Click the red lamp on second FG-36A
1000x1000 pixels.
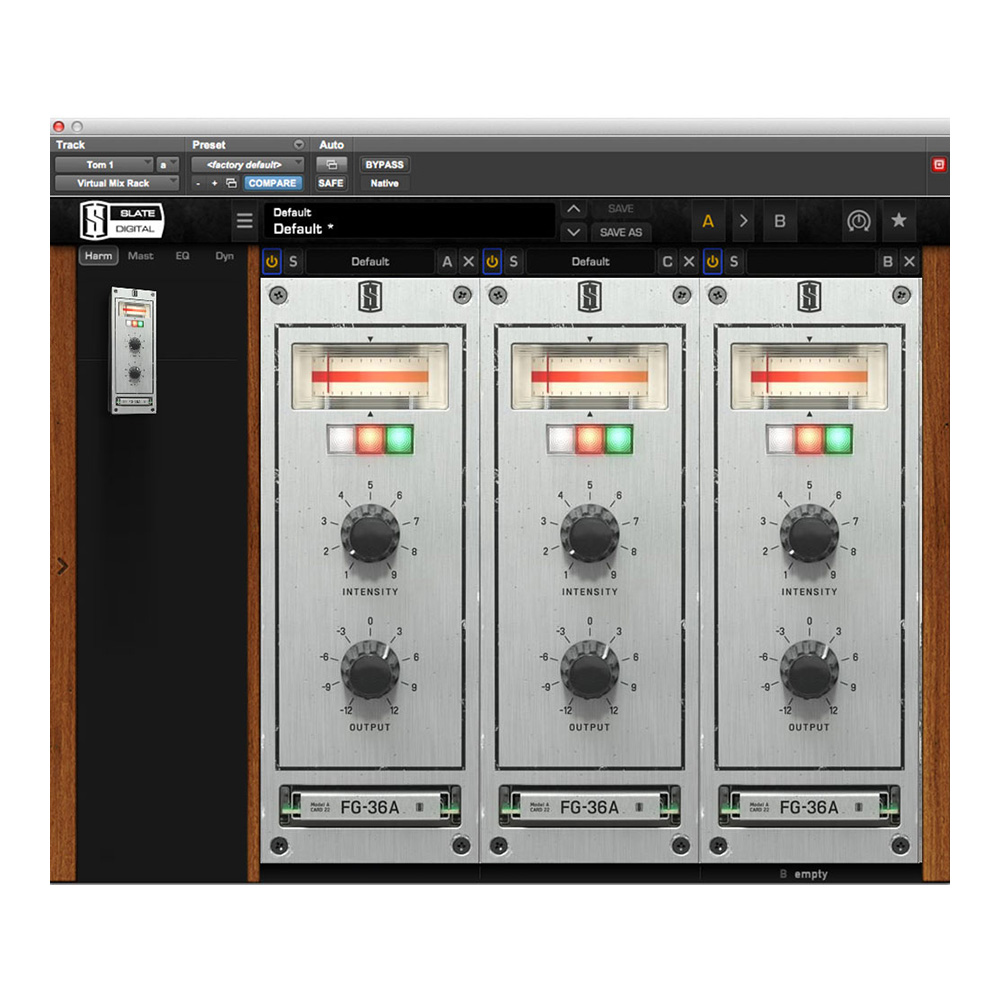(x=590, y=439)
